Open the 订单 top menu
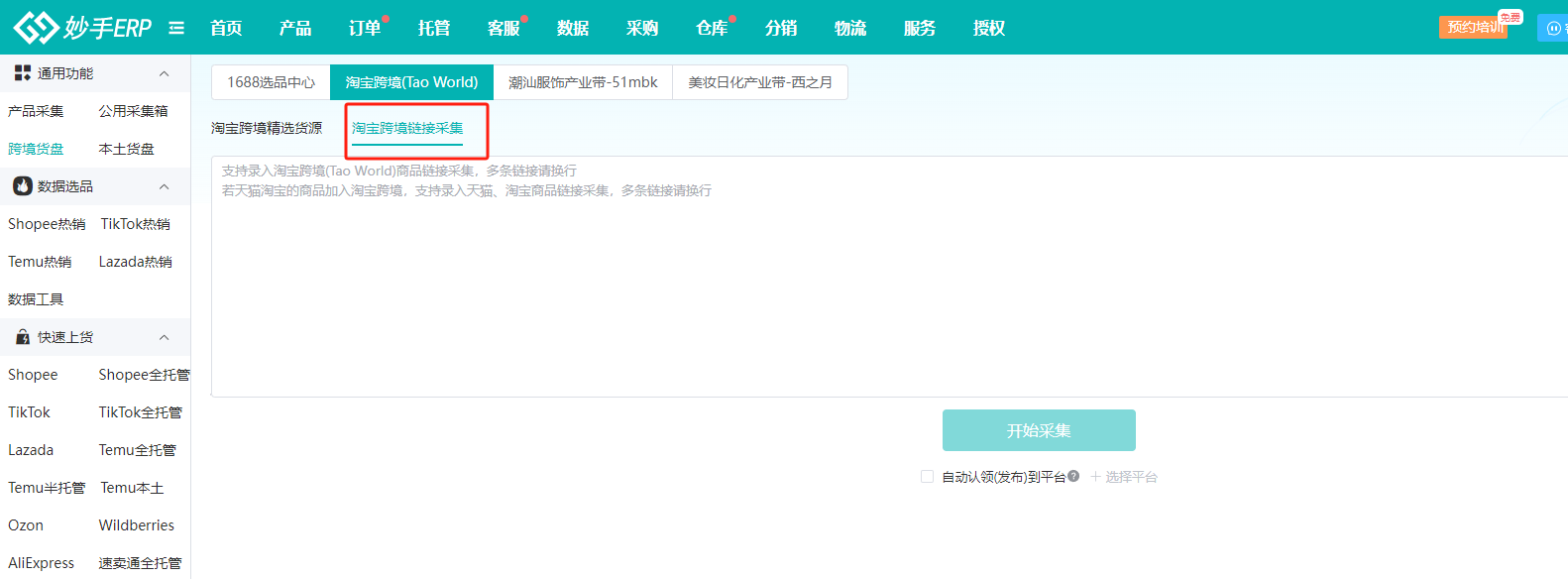This screenshot has height=579, width=1568. click(365, 28)
